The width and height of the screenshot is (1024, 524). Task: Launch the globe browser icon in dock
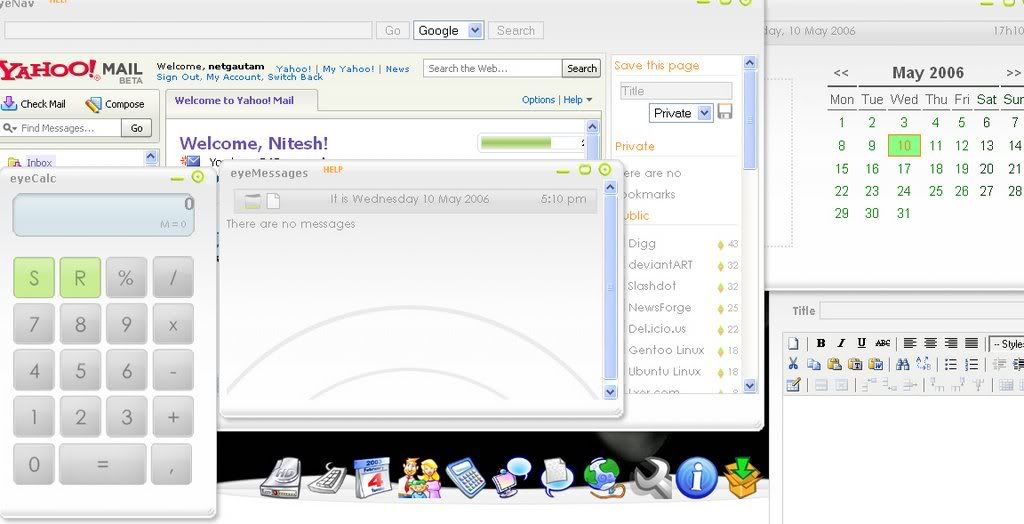pos(603,478)
